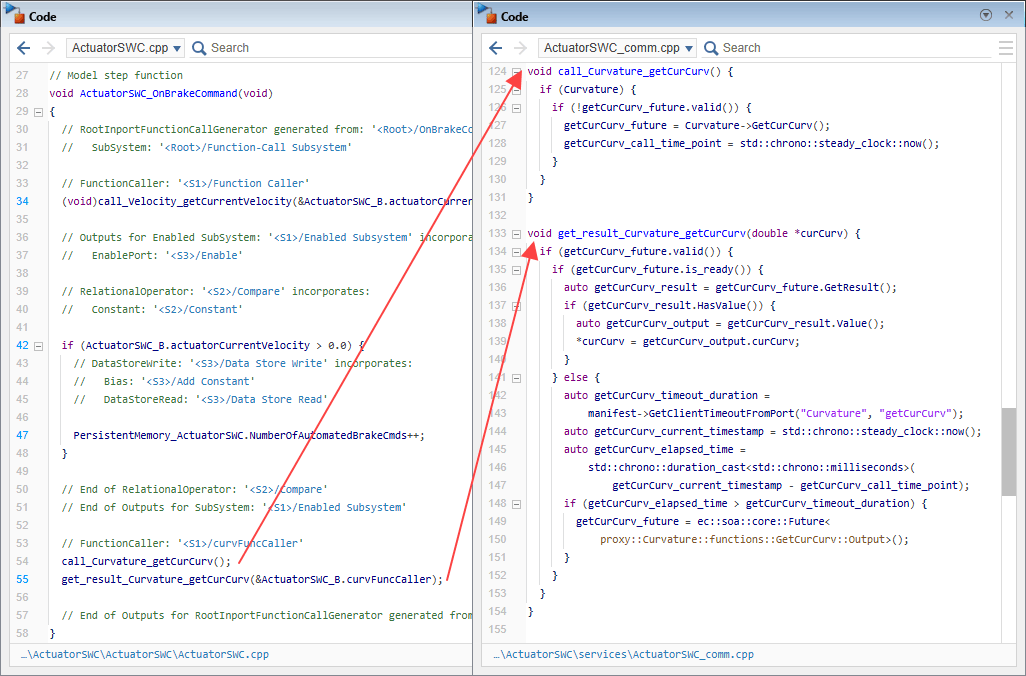Click '*curCurv = getCurCurv_output.curCurv' line
This screenshot has height=676, width=1026.
688,342
